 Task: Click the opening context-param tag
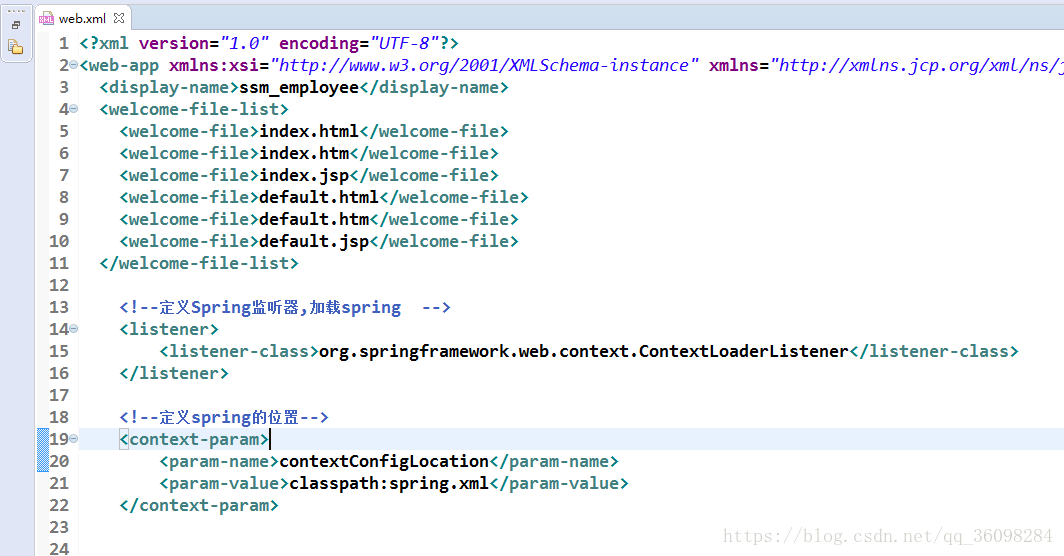tap(194, 439)
